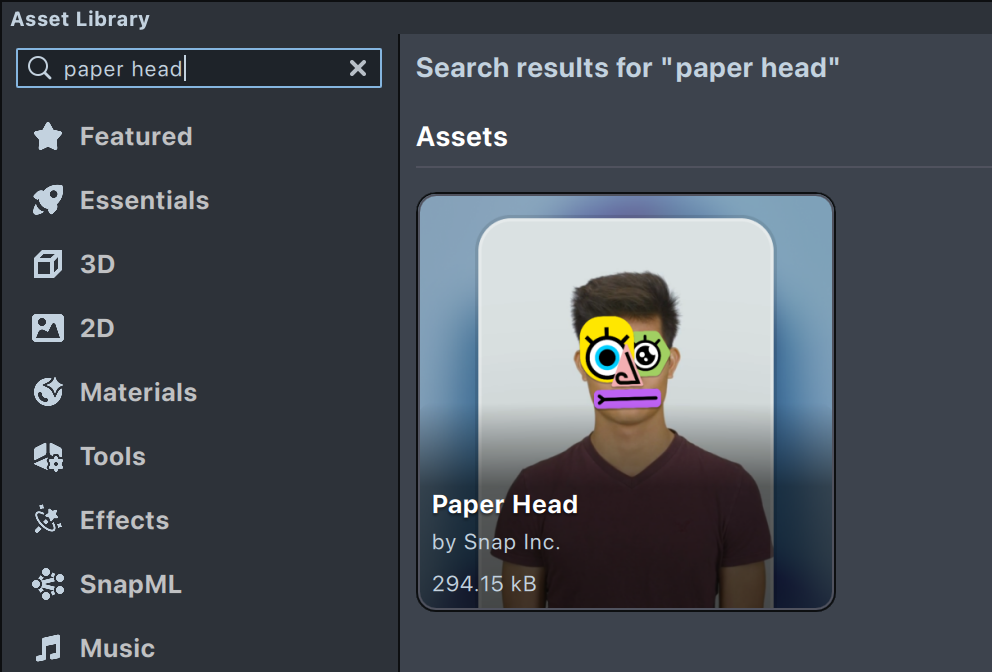Open the Featured category
Image resolution: width=992 pixels, height=672 pixels.
(x=136, y=137)
